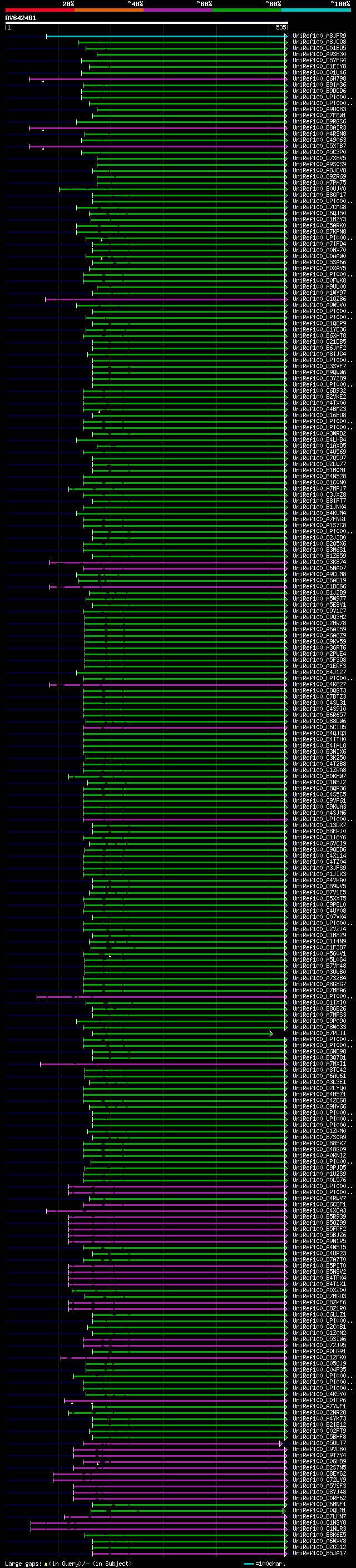The width and height of the screenshot is (356, 1568).
Task: Open the UniRef100_B9IA36 hit
Action: tap(319, 85)
